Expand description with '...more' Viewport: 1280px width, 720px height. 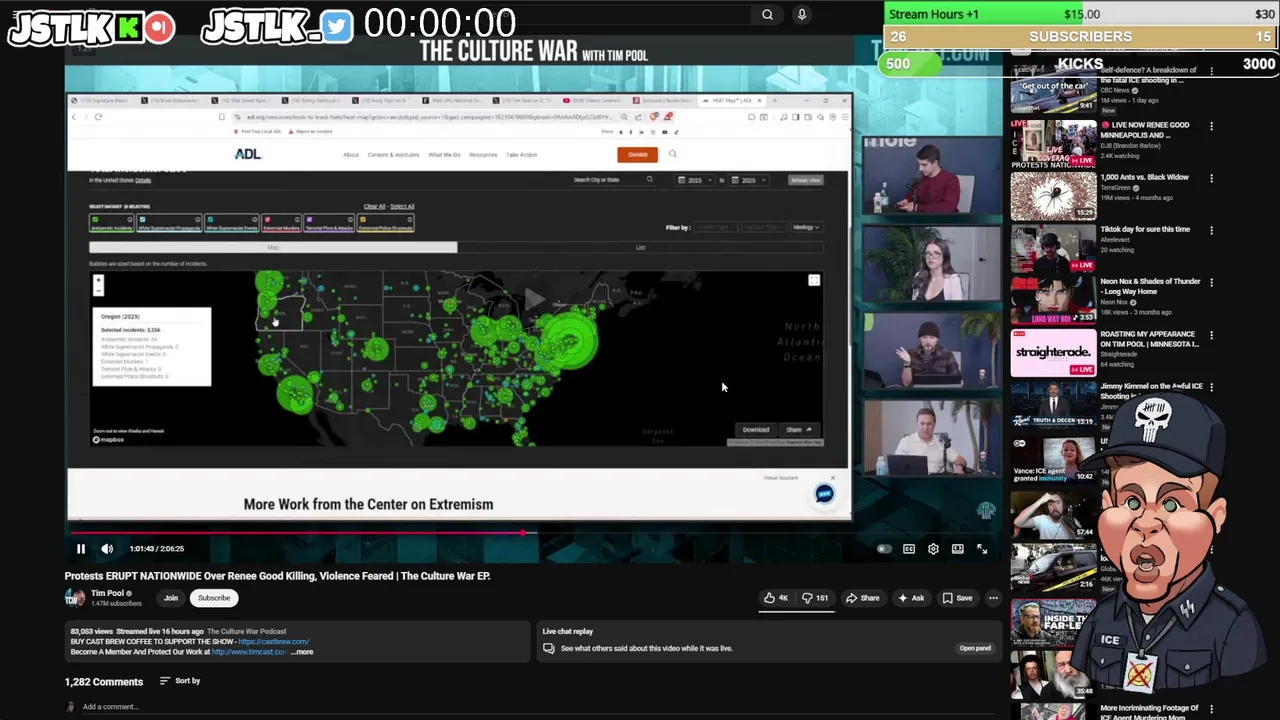(x=302, y=652)
